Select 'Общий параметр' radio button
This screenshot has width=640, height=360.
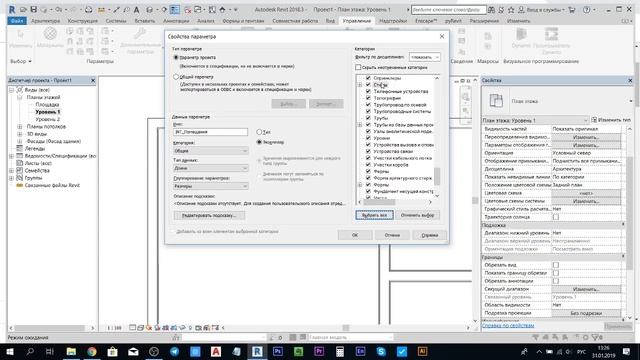[176, 77]
